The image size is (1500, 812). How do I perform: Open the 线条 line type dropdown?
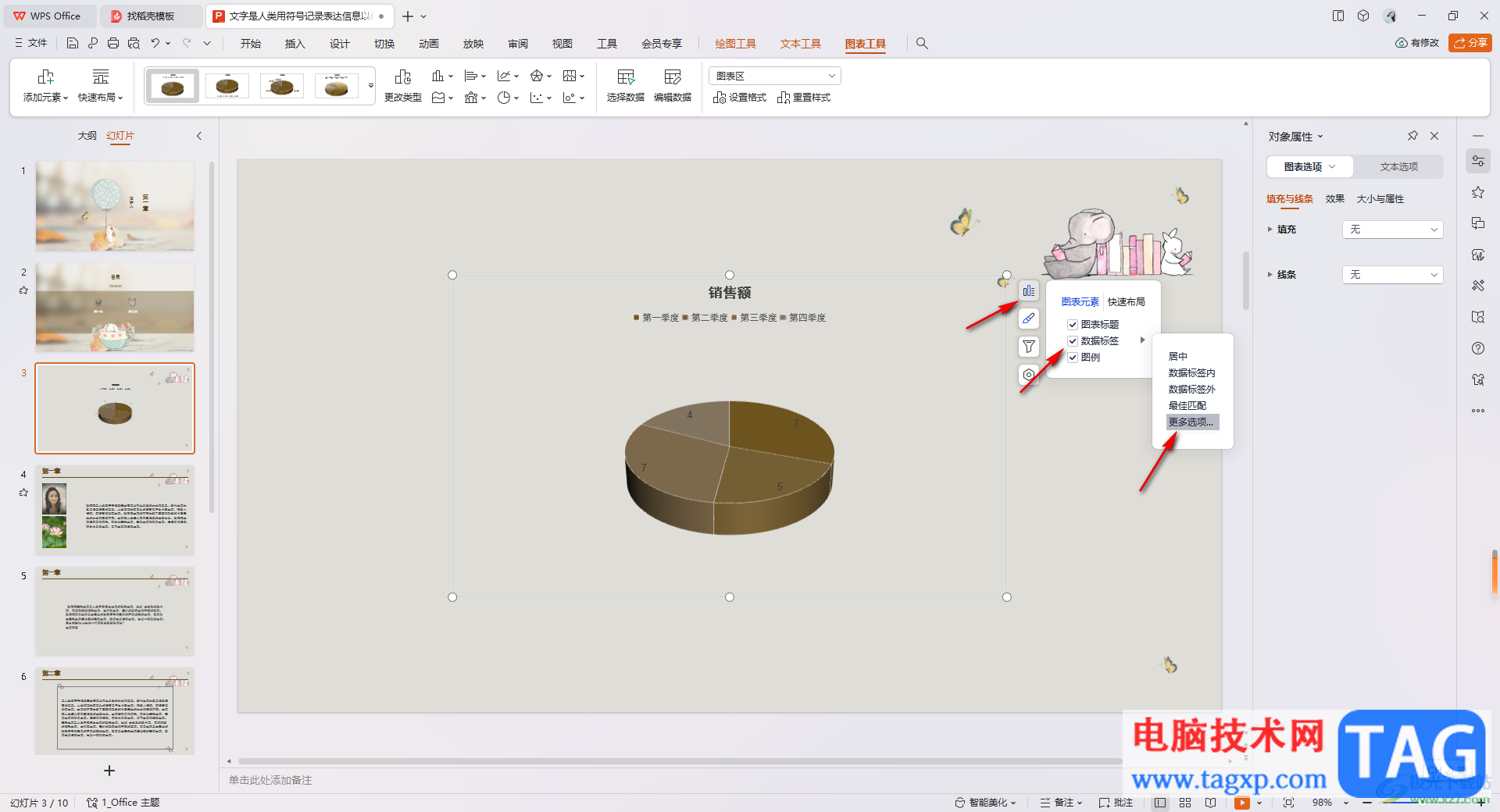coord(1392,275)
